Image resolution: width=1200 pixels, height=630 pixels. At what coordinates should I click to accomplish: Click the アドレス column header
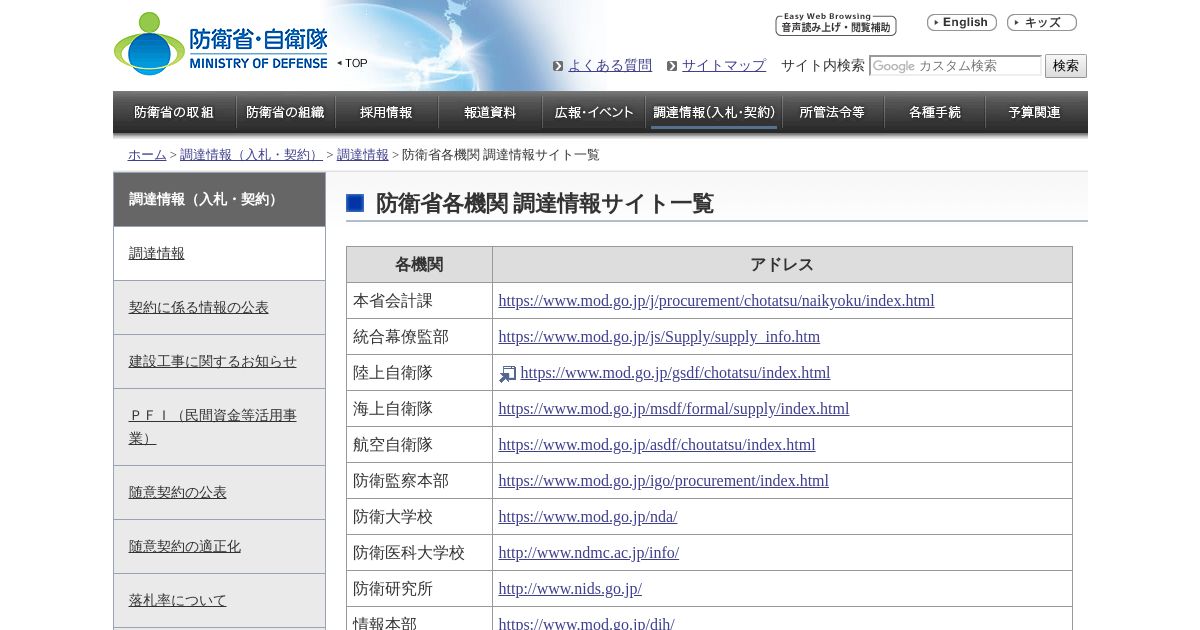click(782, 265)
